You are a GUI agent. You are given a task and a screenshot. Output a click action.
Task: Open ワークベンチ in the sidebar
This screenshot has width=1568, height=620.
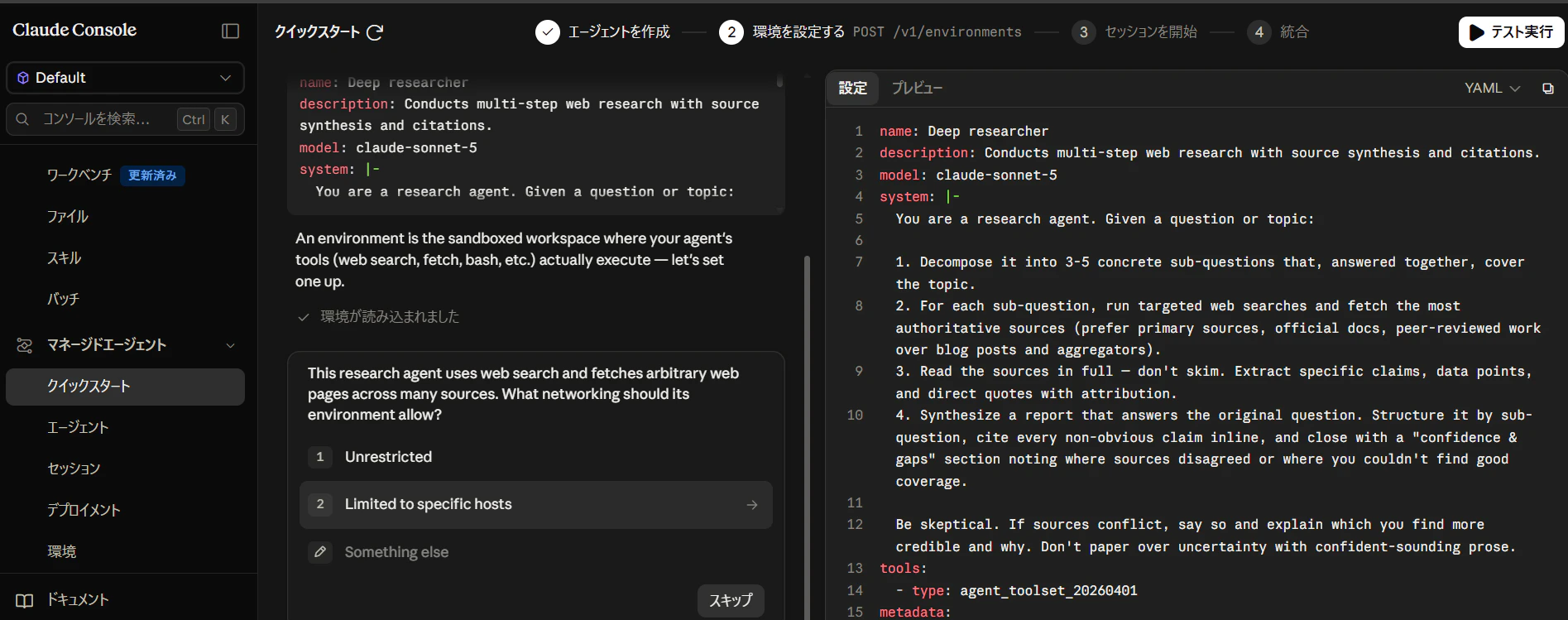[79, 175]
